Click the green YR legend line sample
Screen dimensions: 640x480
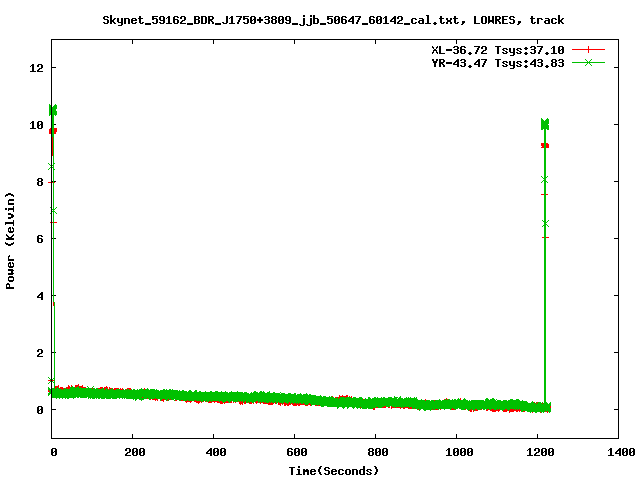click(x=588, y=62)
